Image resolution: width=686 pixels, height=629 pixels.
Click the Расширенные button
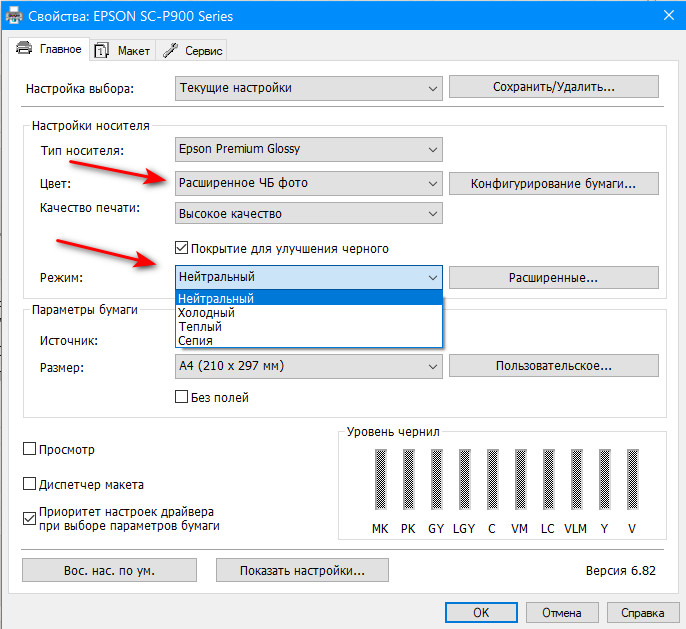553,278
